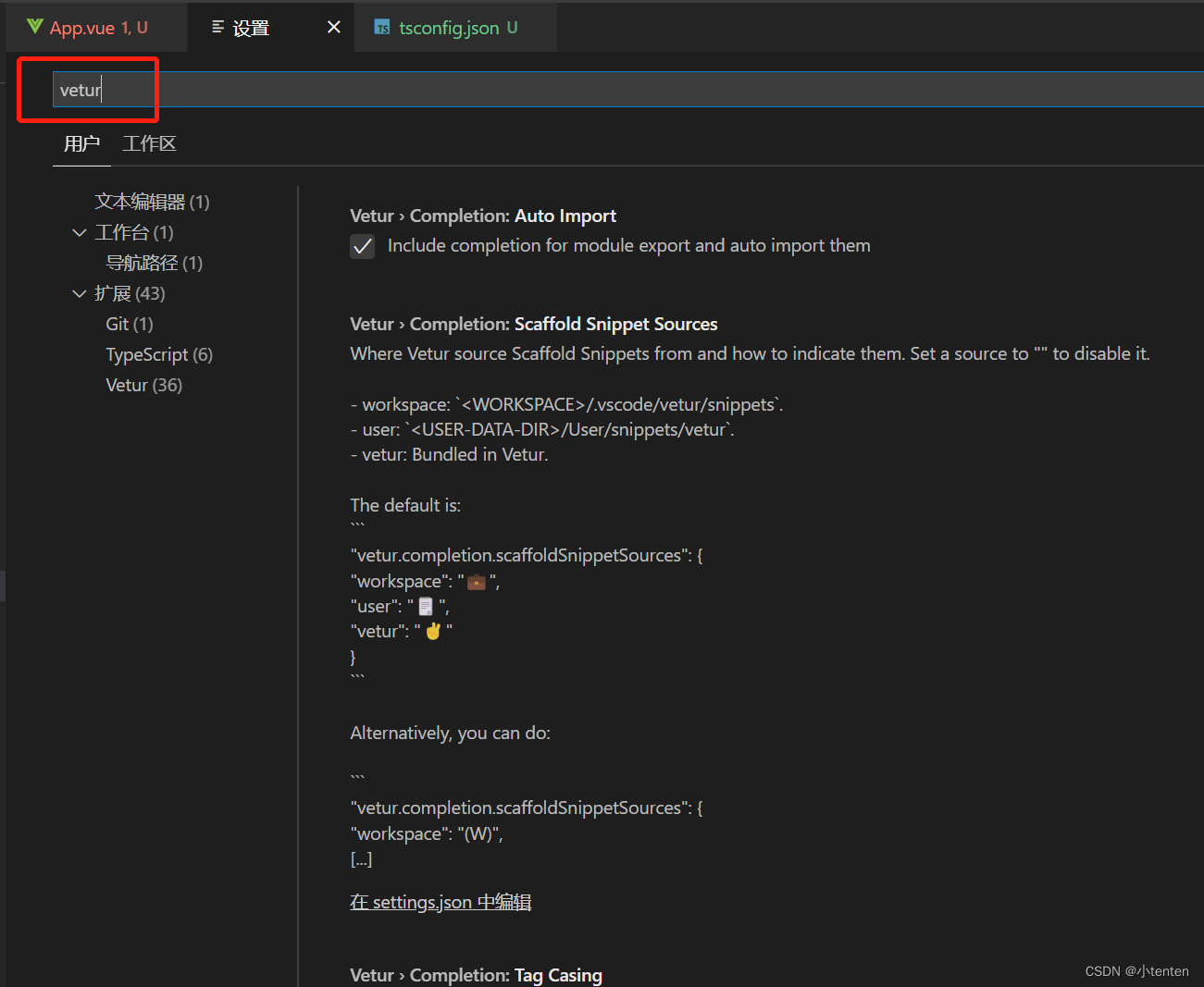Select 扩展 (43) category
Image resolution: width=1204 pixels, height=987 pixels.
(130, 293)
